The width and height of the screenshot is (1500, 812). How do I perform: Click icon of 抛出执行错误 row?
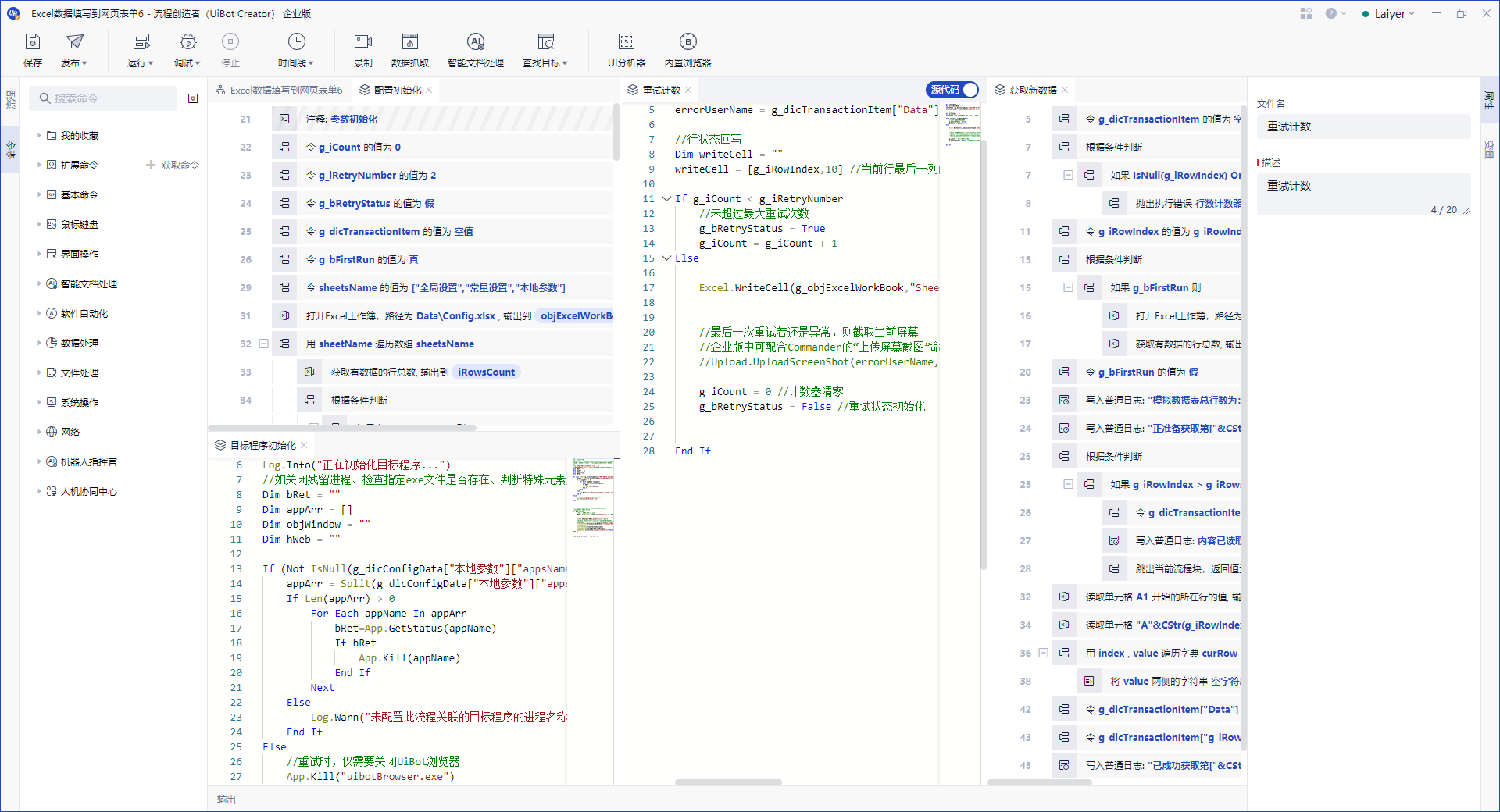click(1114, 203)
